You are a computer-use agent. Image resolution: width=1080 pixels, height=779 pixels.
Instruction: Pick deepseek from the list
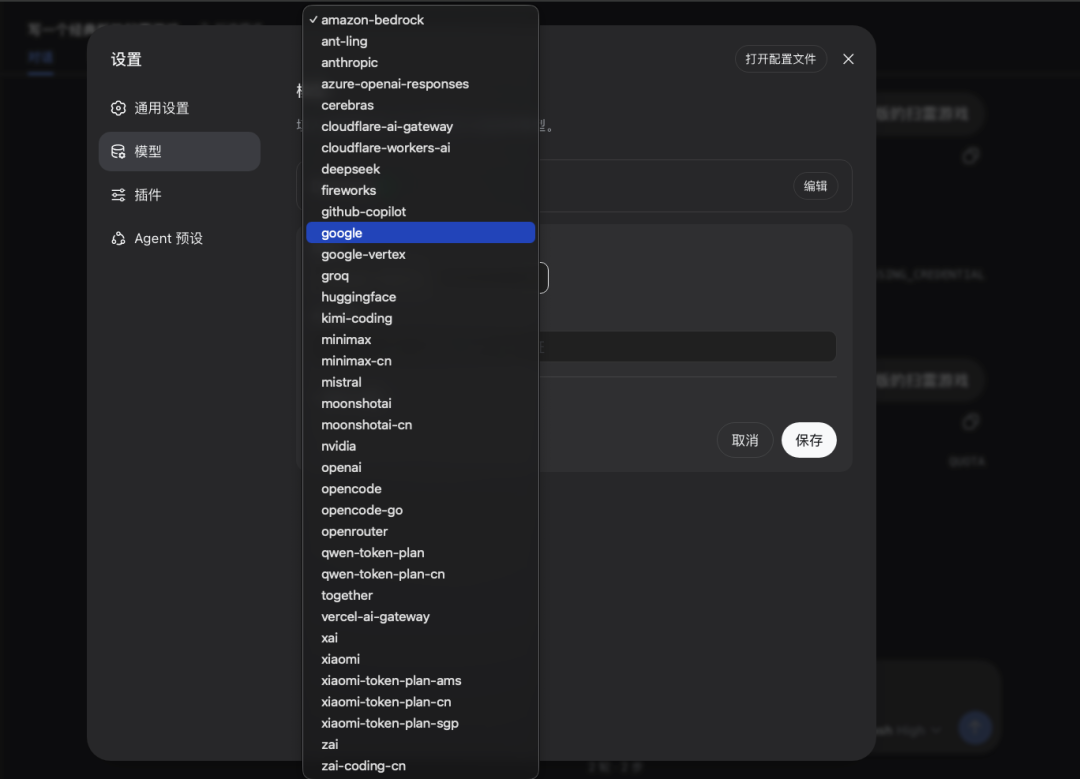[x=420, y=169]
